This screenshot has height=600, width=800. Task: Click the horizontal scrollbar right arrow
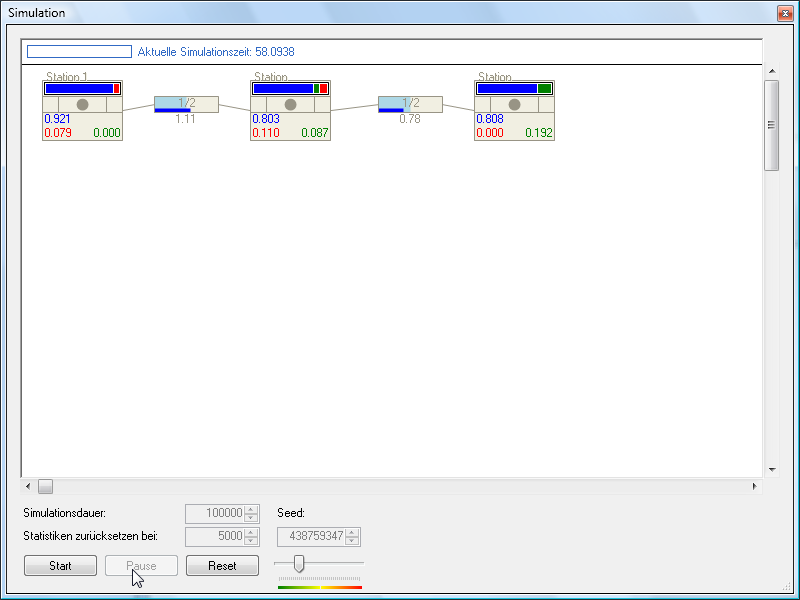(754, 487)
